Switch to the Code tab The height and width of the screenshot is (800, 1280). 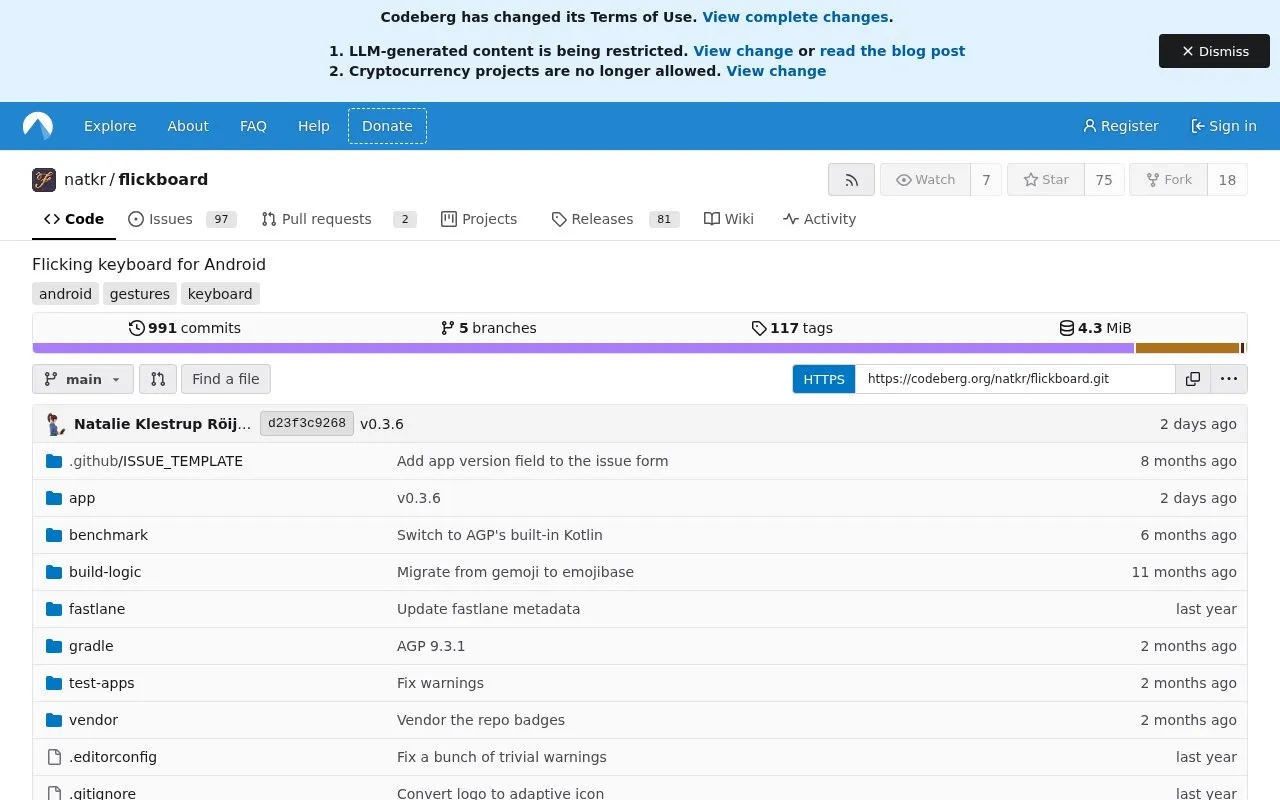tap(74, 219)
